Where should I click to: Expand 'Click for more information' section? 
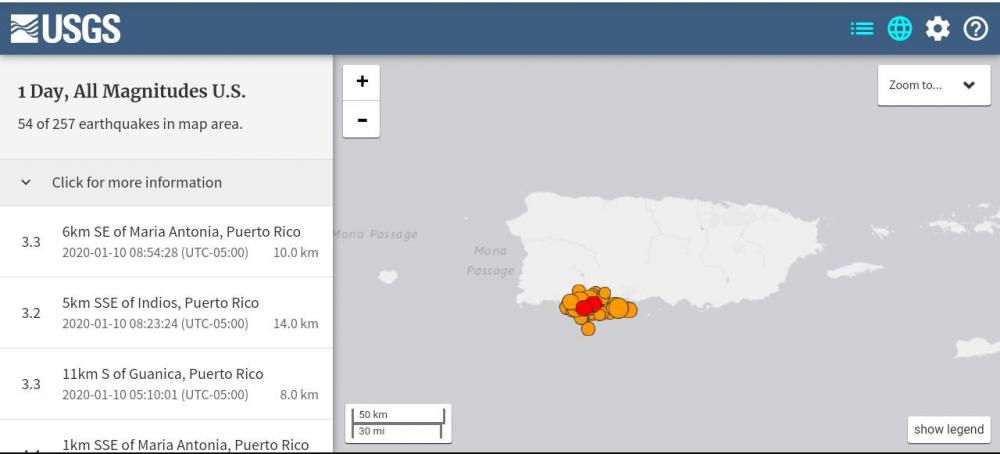coord(137,183)
